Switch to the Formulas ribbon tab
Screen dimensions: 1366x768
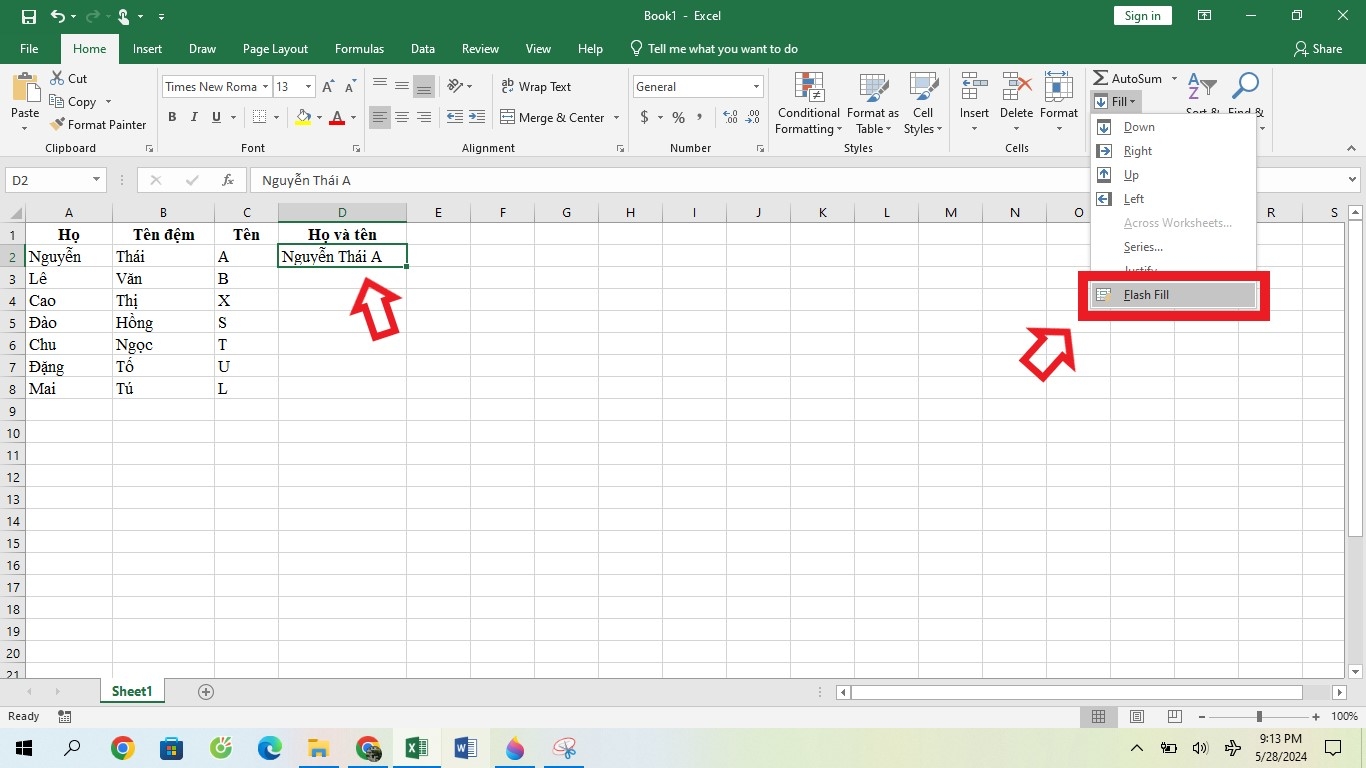359,48
